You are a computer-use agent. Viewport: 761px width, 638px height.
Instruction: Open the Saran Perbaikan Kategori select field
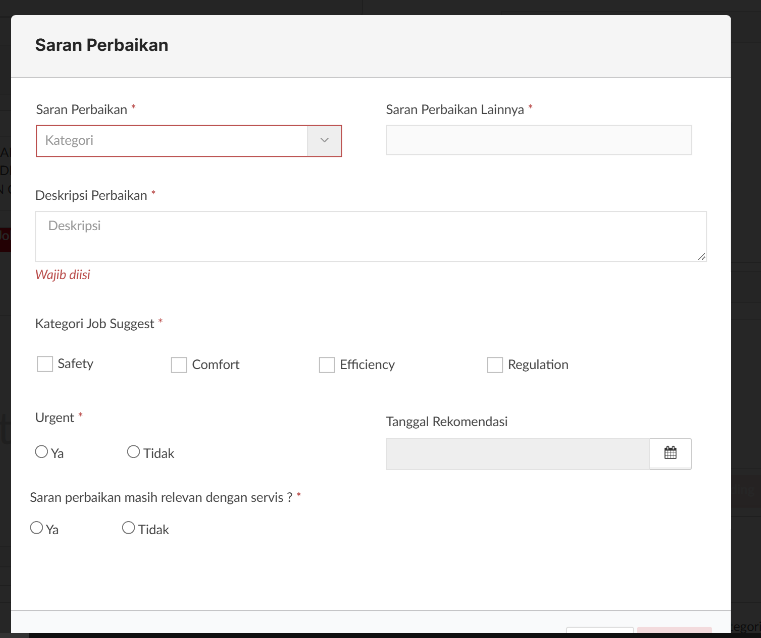coord(172,141)
